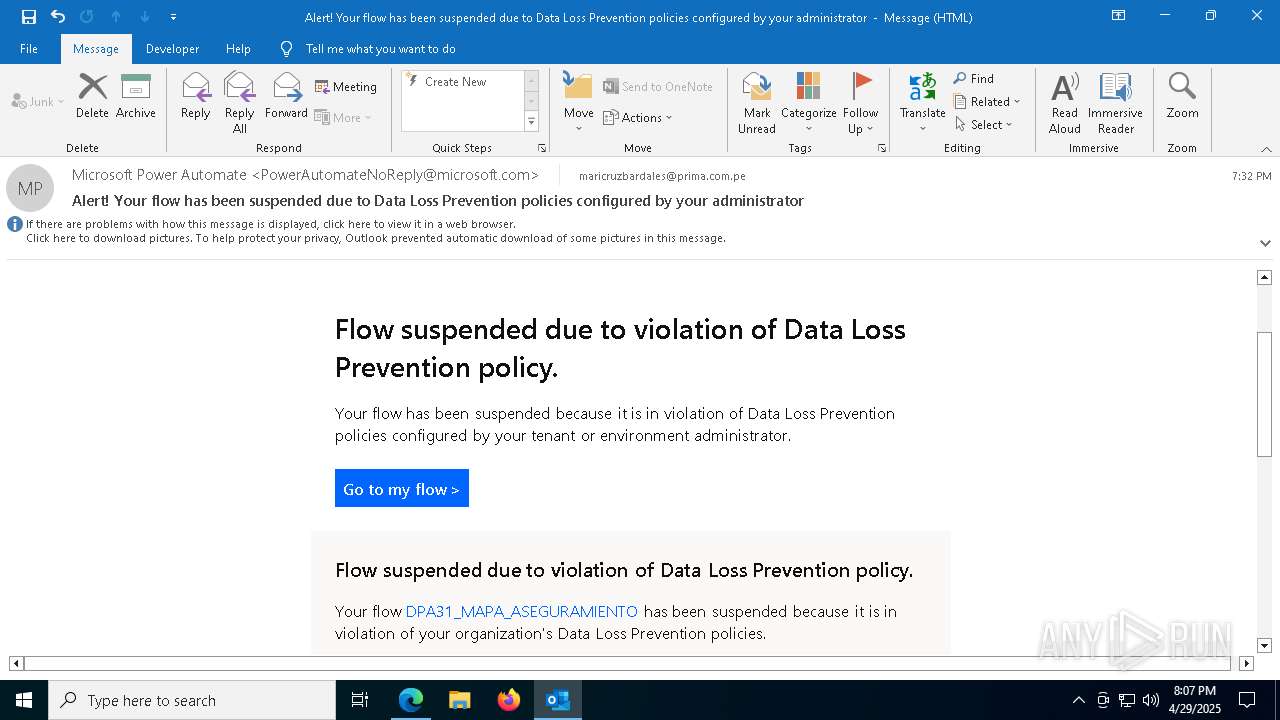Open the File menu

point(29,49)
